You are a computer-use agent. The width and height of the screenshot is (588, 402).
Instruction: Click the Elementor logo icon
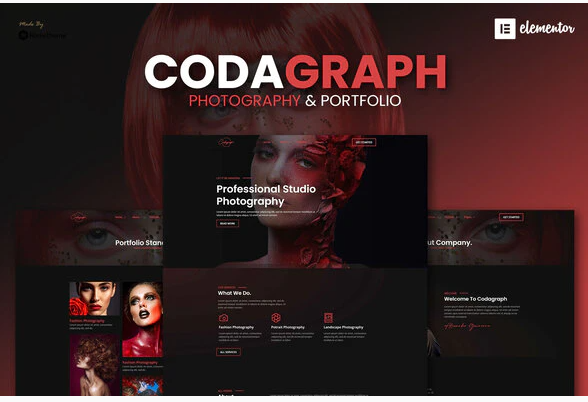[x=505, y=28]
